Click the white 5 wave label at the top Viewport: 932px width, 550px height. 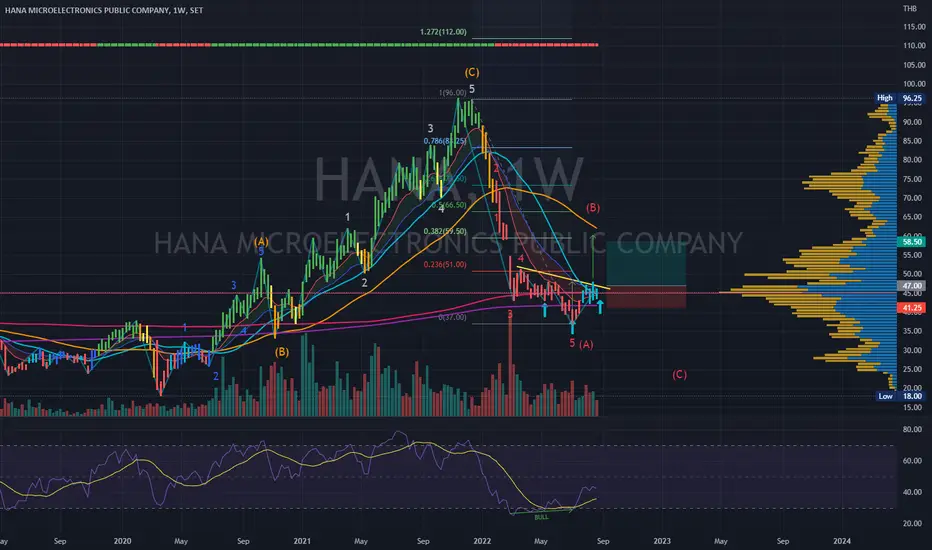(472, 89)
